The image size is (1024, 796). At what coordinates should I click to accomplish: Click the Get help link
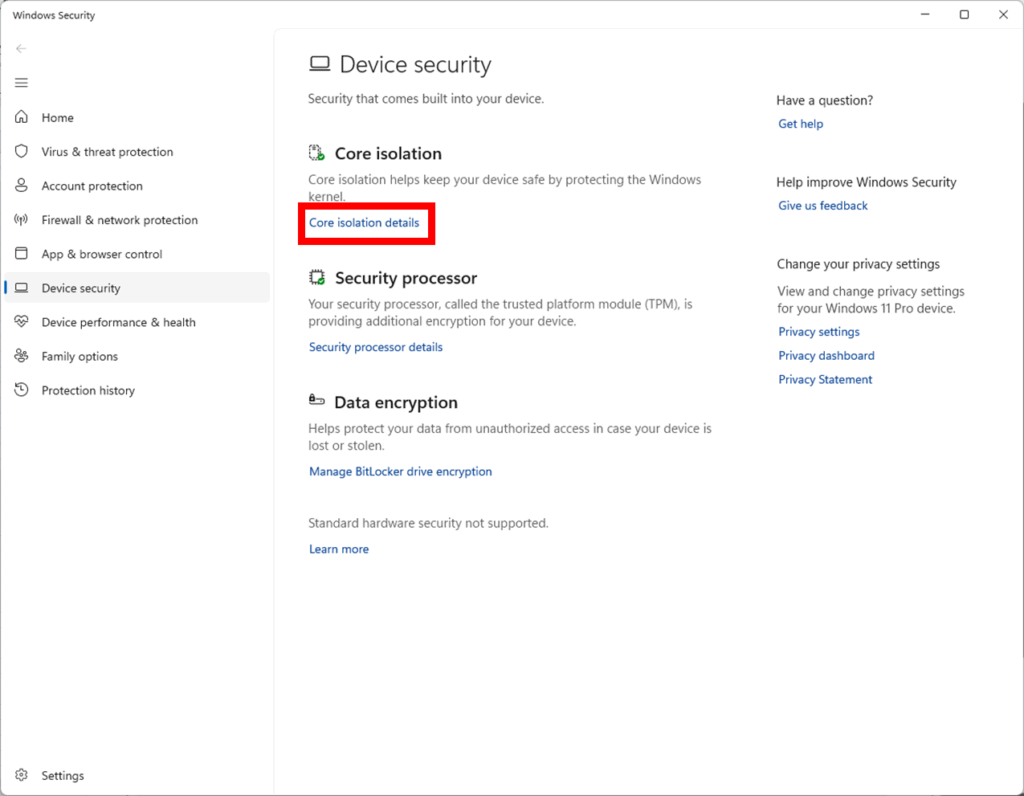[x=801, y=123]
